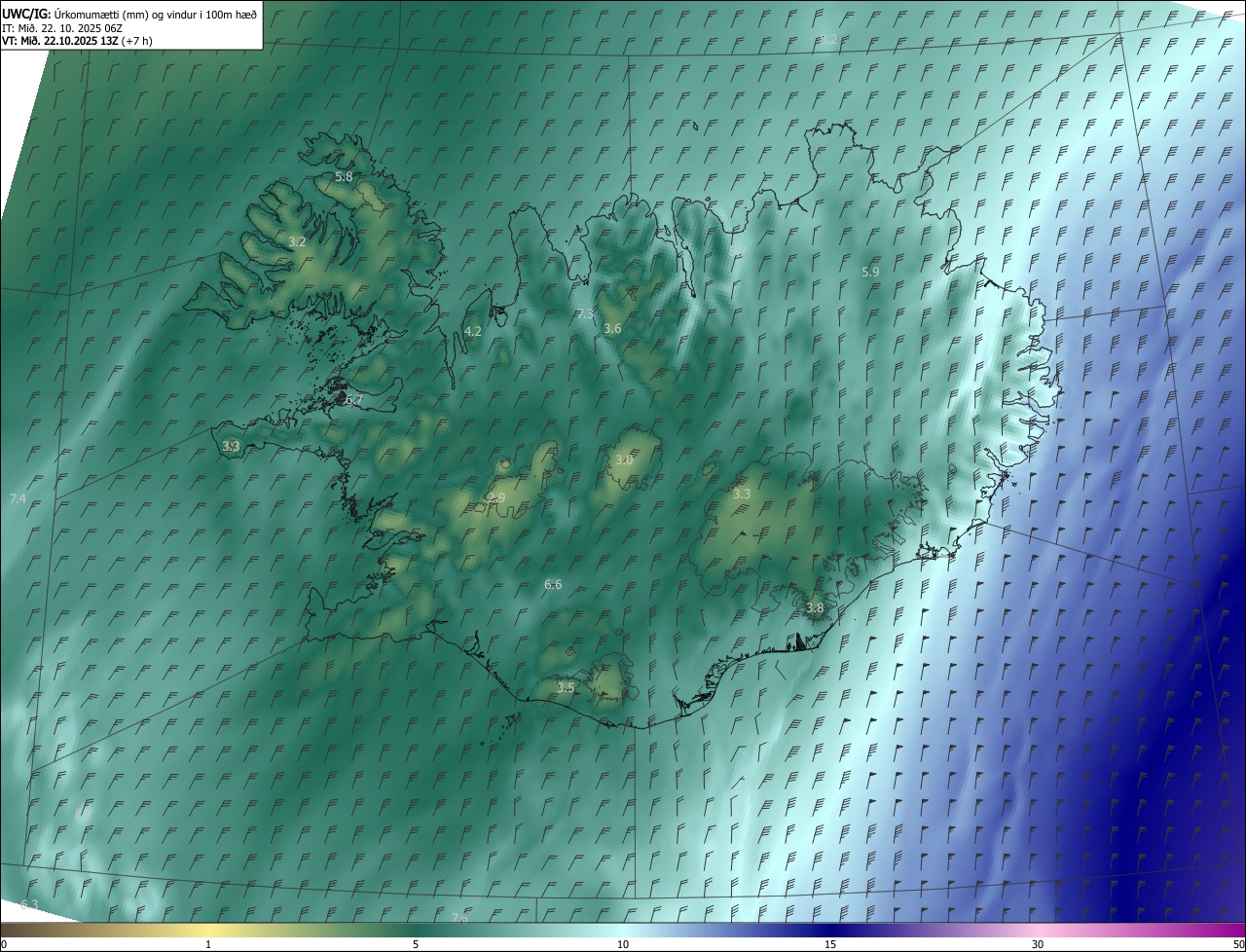Screen dimensions: 1246x952
Task: Click the 1 tick on the color scale
Action: [x=208, y=944]
